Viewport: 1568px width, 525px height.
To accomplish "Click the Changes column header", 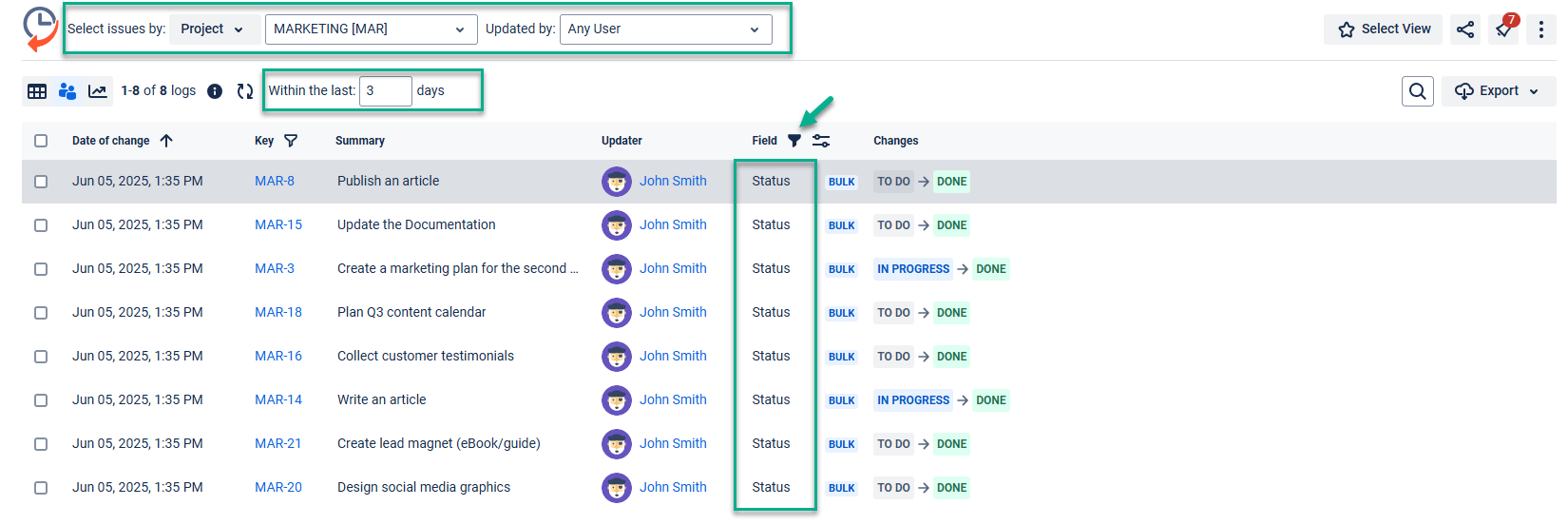I will click(896, 141).
